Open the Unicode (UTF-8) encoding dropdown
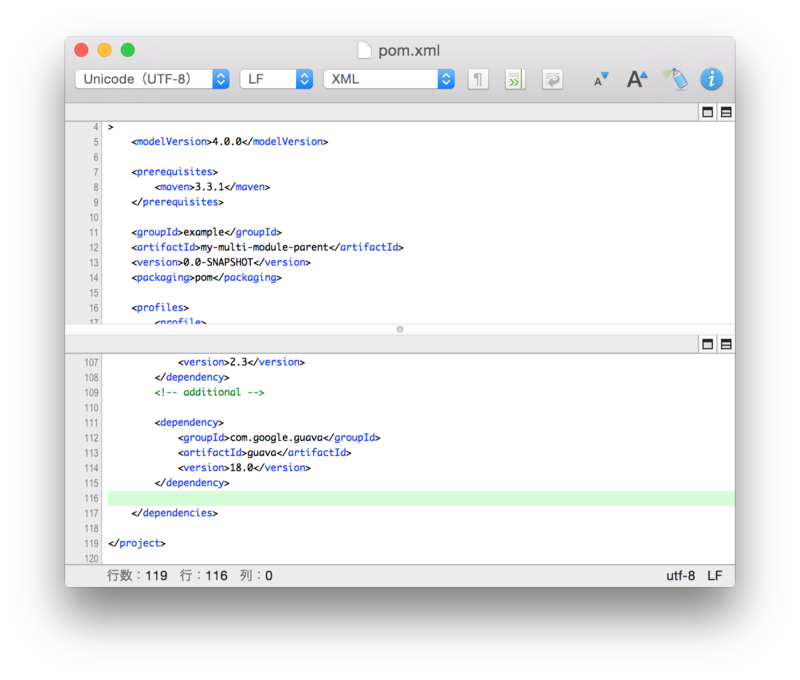Viewport: 800px width, 680px height. [x=152, y=79]
